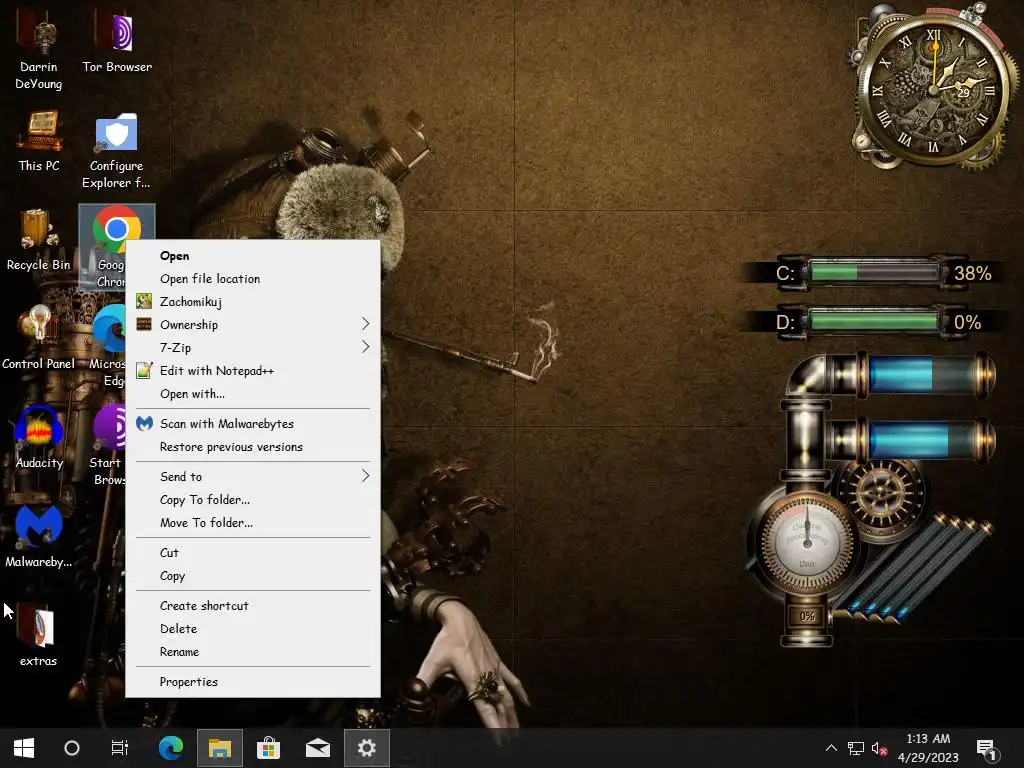Select the Malwarebytes desktop icon

pyautogui.click(x=39, y=536)
